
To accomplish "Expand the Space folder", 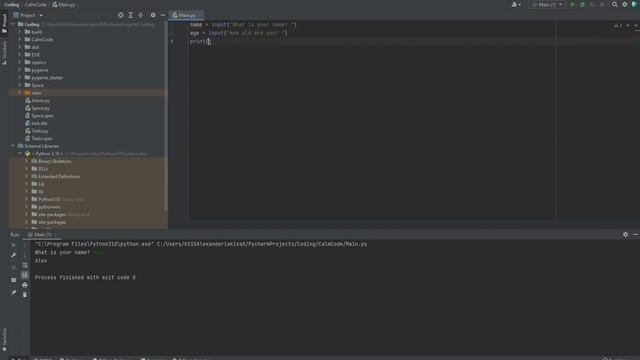I will [20, 85].
